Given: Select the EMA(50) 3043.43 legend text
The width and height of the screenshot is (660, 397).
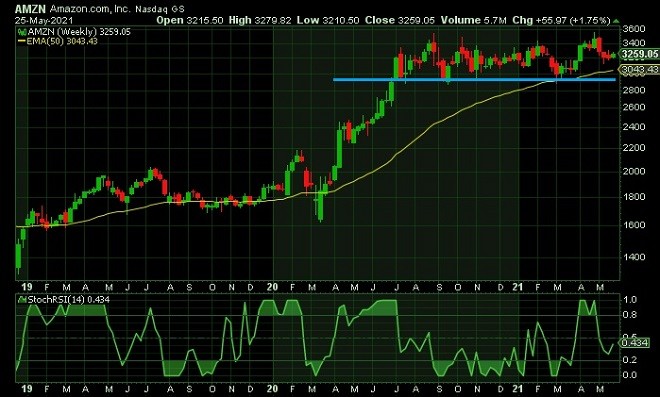Looking at the screenshot, I should coord(62,41).
